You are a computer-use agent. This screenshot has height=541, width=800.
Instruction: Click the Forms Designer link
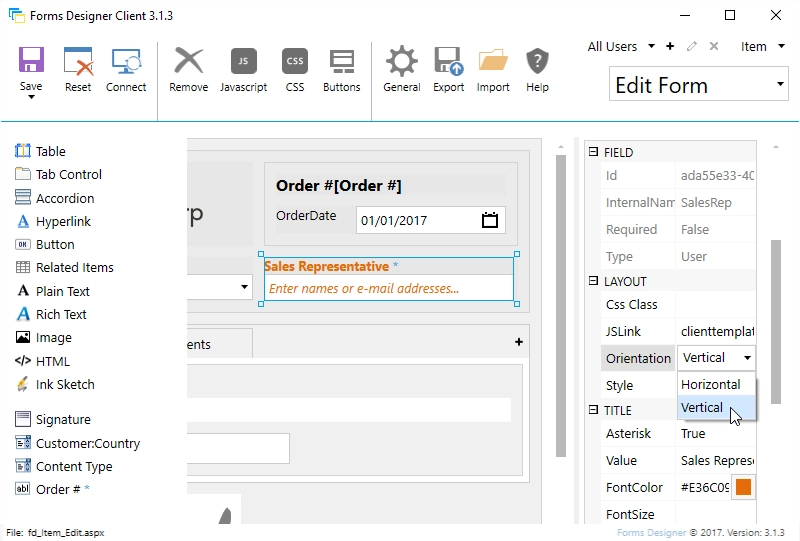coord(652,532)
